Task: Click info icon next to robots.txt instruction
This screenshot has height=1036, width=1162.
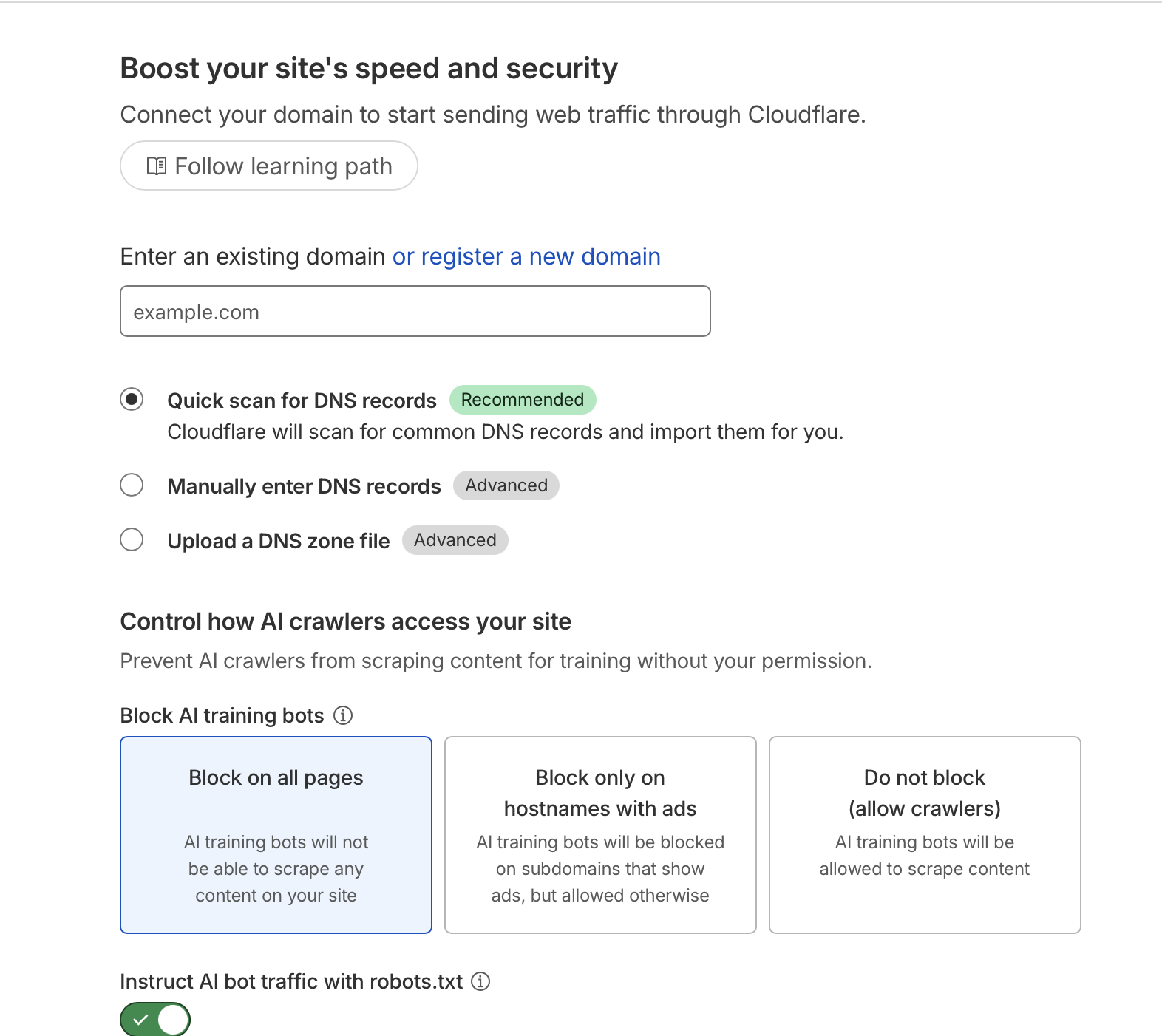Action: (480, 981)
